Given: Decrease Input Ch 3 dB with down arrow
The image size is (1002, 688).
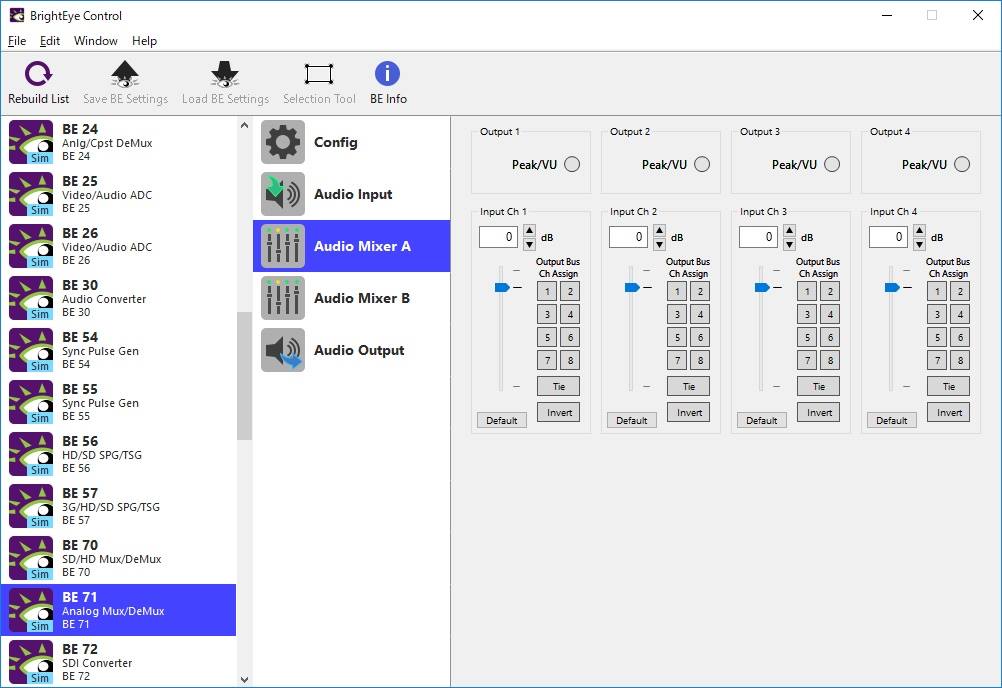Looking at the screenshot, I should (x=789, y=244).
